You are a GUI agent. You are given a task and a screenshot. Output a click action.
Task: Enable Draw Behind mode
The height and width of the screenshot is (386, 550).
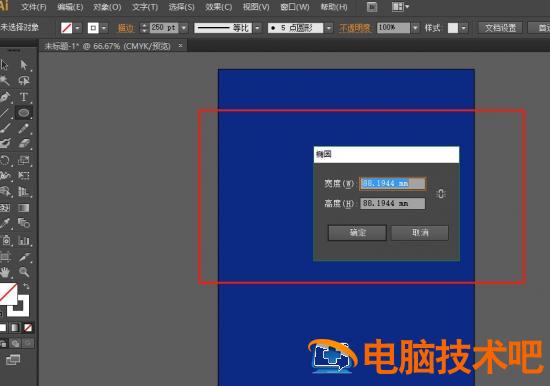point(15,343)
